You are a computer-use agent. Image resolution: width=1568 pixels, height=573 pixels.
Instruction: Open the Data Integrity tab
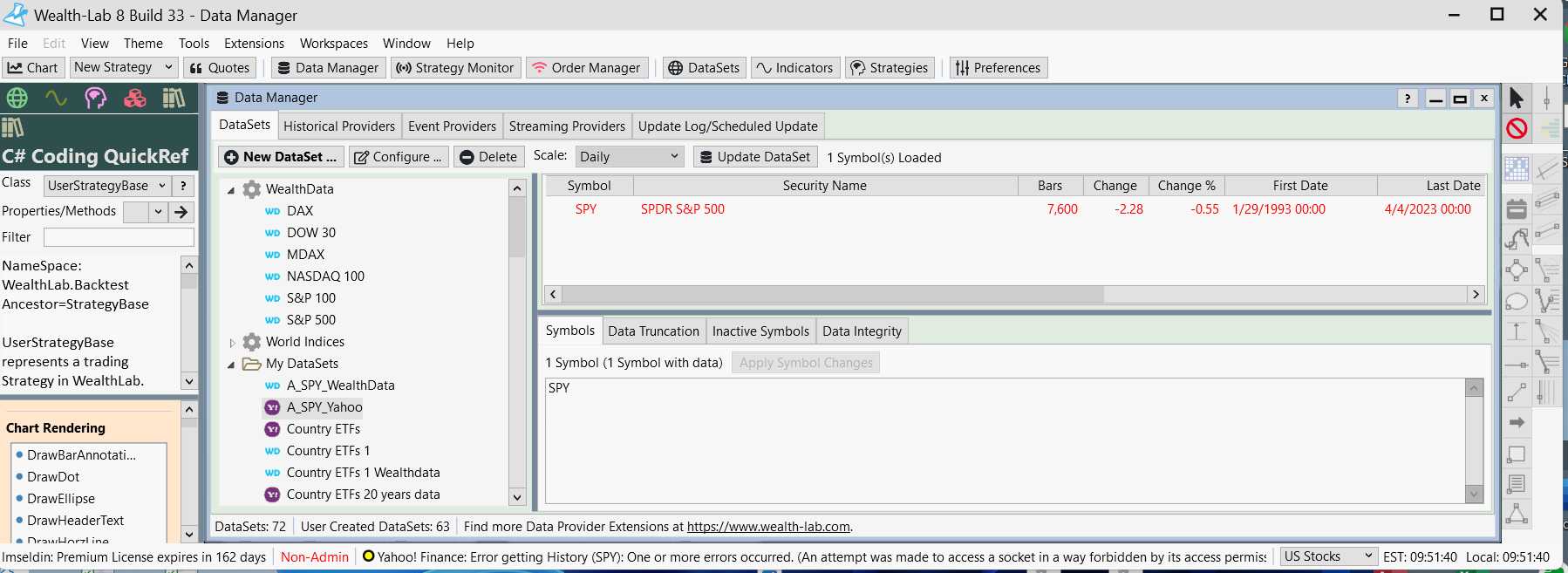[862, 331]
